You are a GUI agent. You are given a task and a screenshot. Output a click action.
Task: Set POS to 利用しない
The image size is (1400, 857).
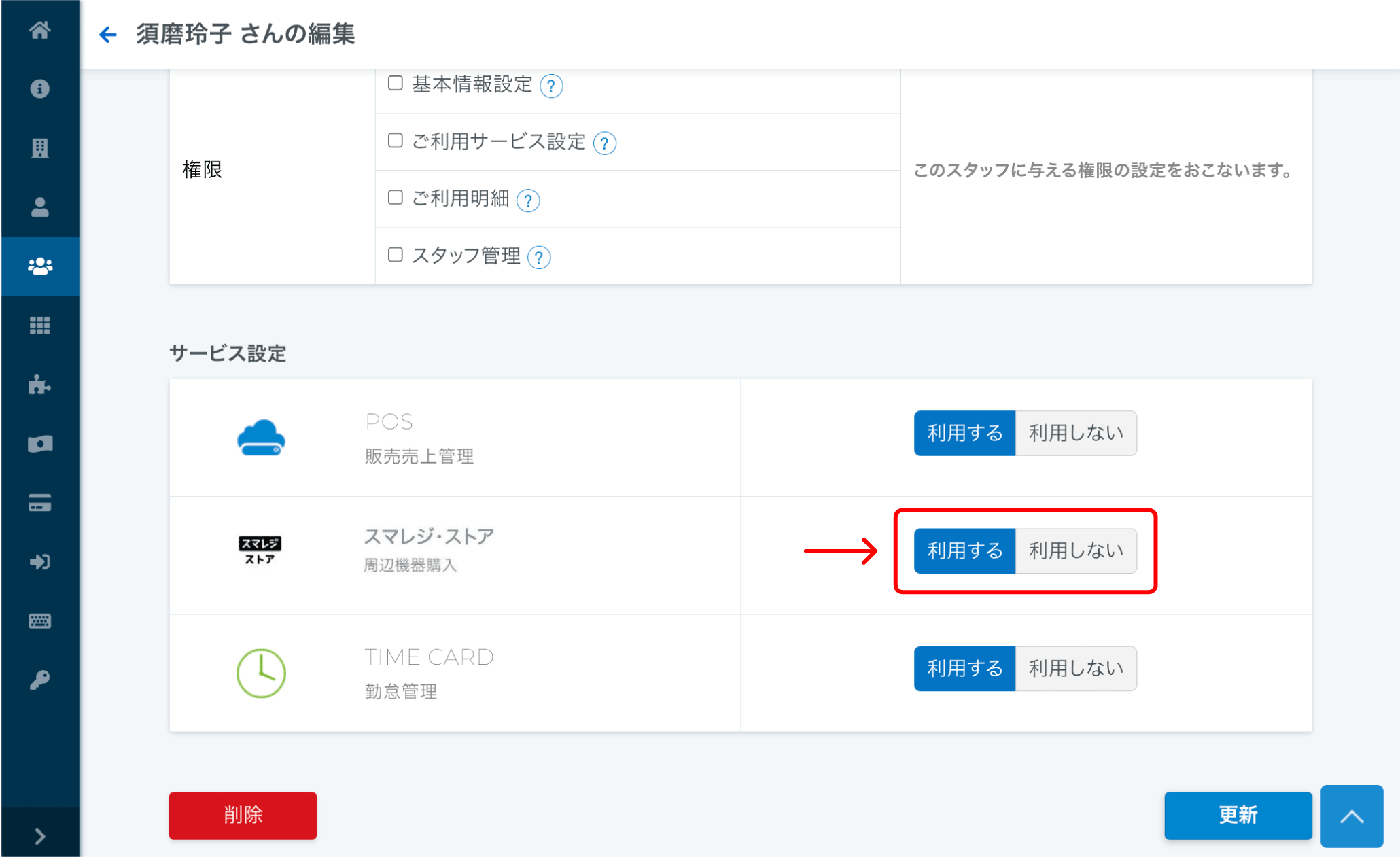(x=1075, y=433)
